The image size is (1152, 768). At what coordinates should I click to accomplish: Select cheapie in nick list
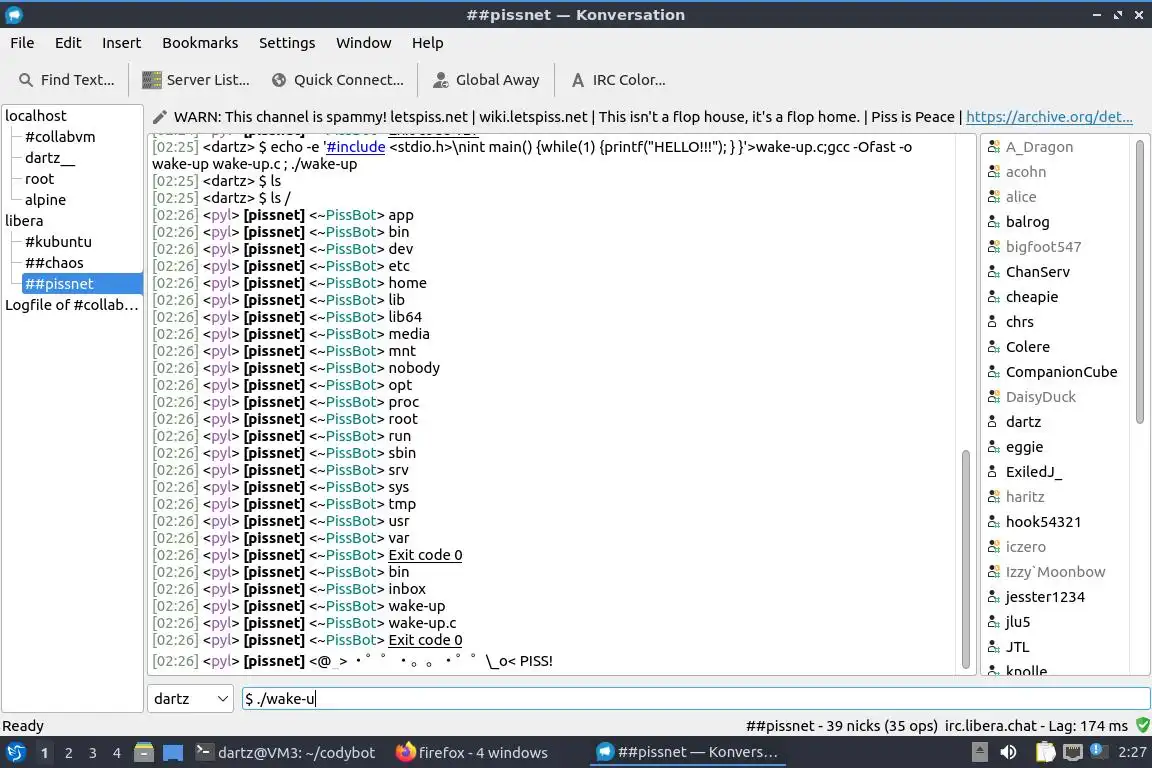[x=1032, y=297]
